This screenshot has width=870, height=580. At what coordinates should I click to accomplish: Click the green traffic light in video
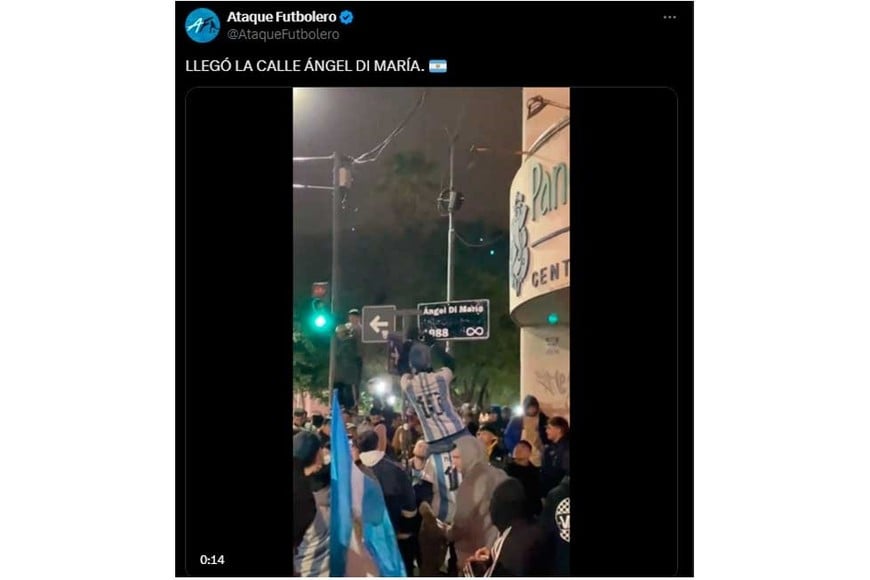320,320
